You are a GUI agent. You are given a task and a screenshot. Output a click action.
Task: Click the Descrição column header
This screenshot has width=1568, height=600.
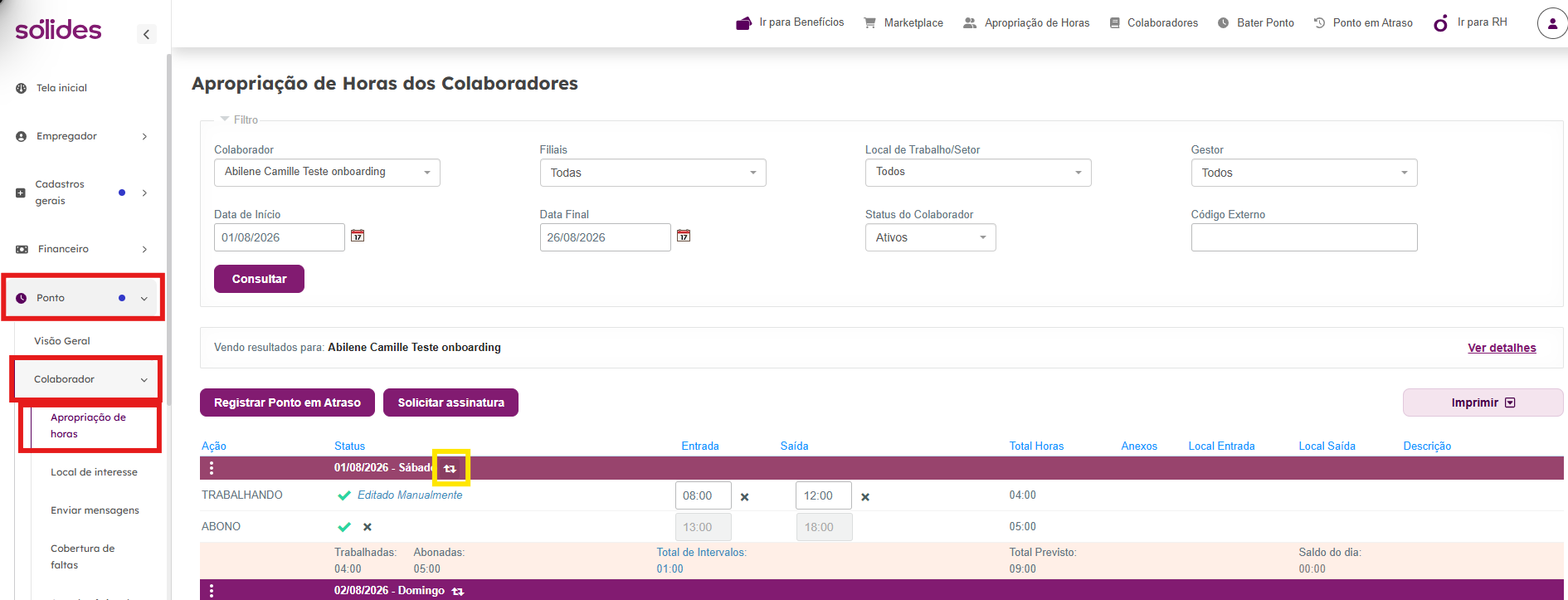pyautogui.click(x=1427, y=446)
